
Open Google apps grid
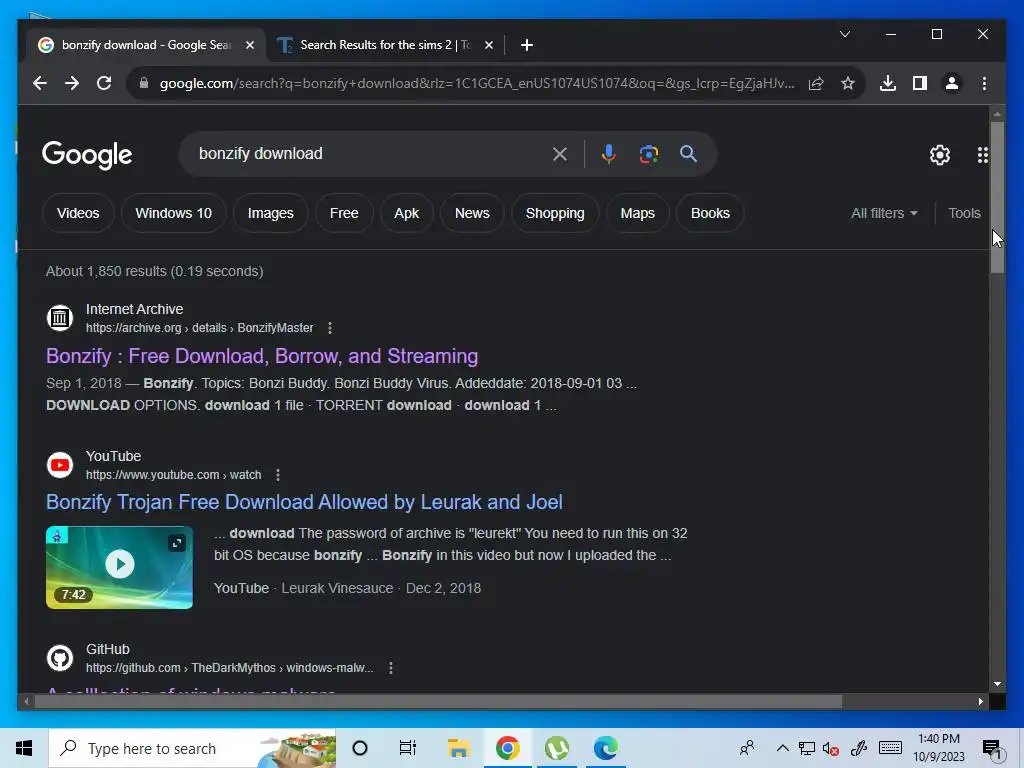pyautogui.click(x=982, y=155)
